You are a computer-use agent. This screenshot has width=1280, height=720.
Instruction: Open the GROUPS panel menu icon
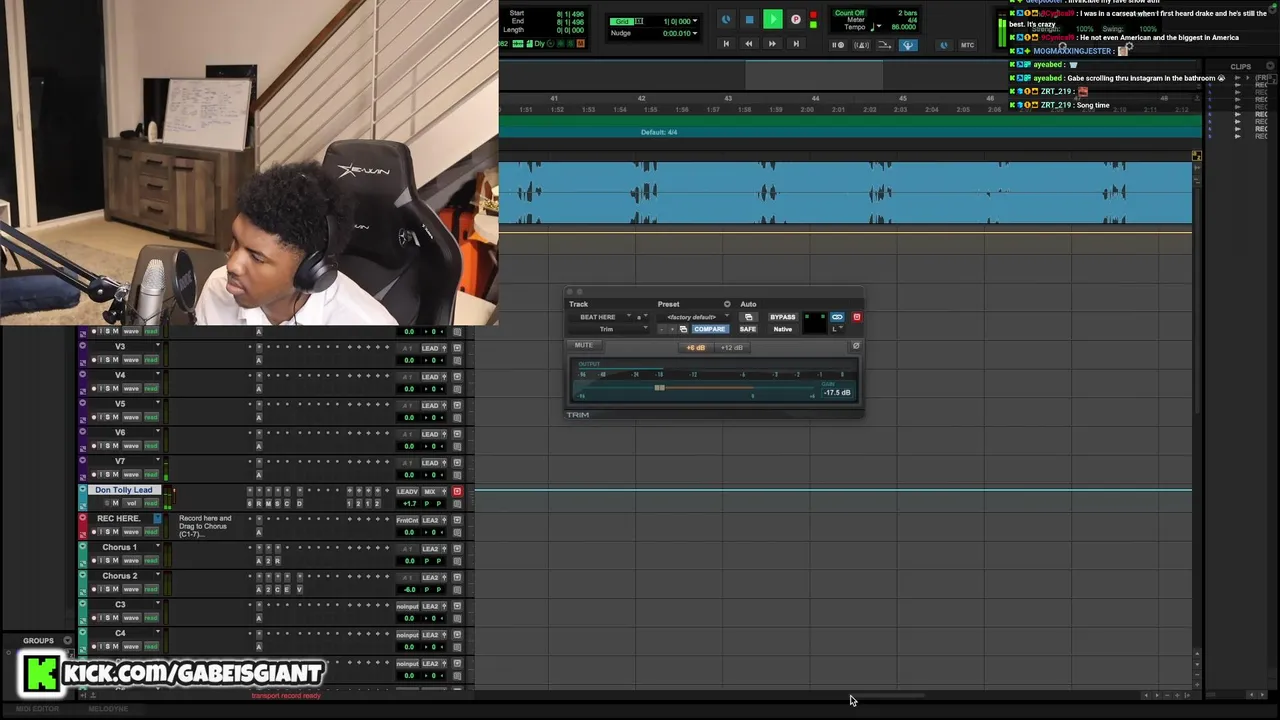(x=67, y=640)
